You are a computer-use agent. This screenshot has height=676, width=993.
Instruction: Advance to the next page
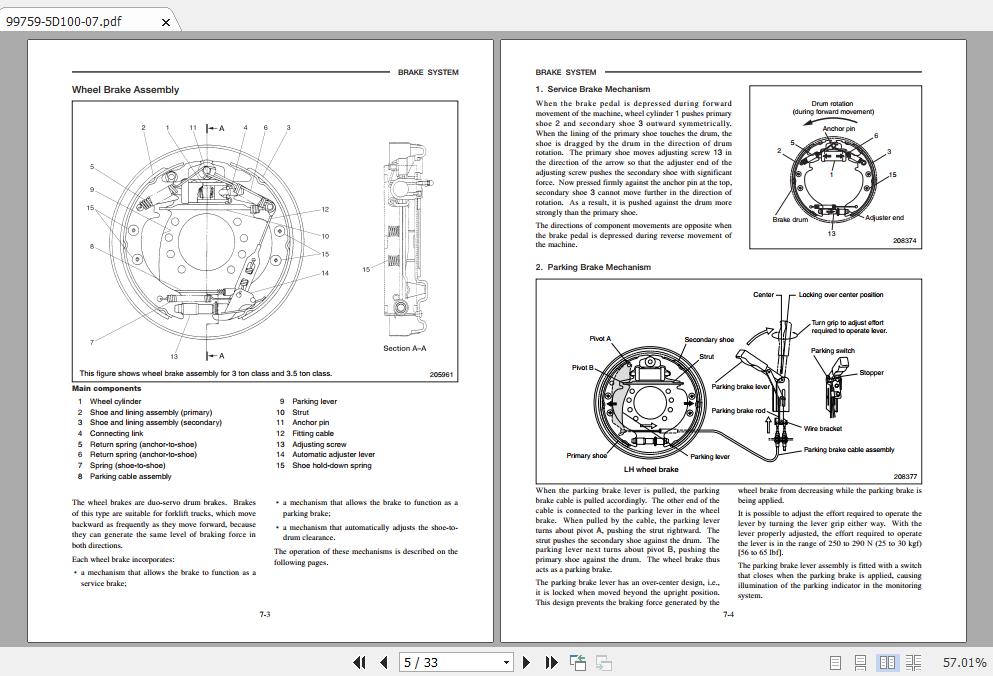(527, 662)
